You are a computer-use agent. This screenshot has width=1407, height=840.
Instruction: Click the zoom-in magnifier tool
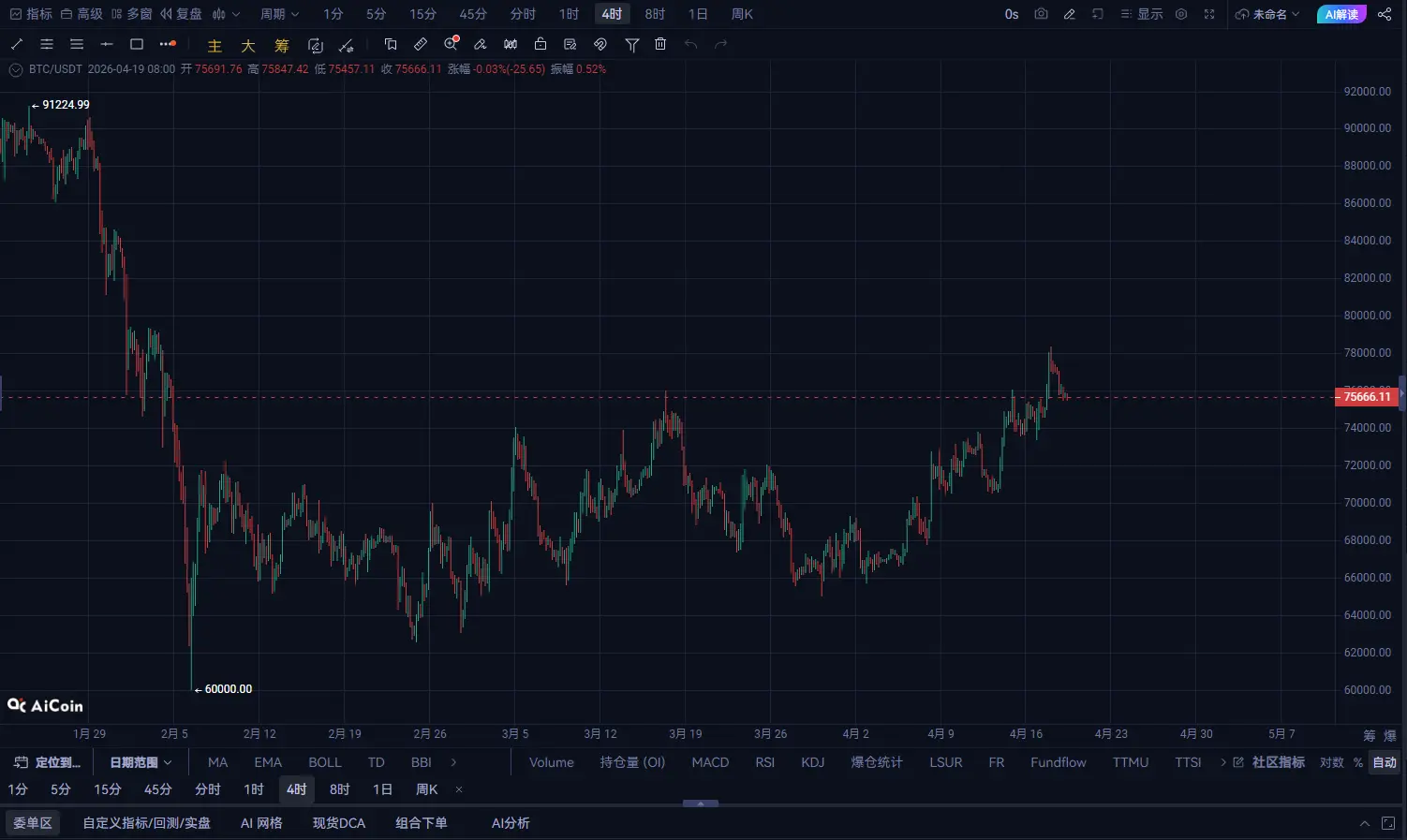click(x=452, y=44)
